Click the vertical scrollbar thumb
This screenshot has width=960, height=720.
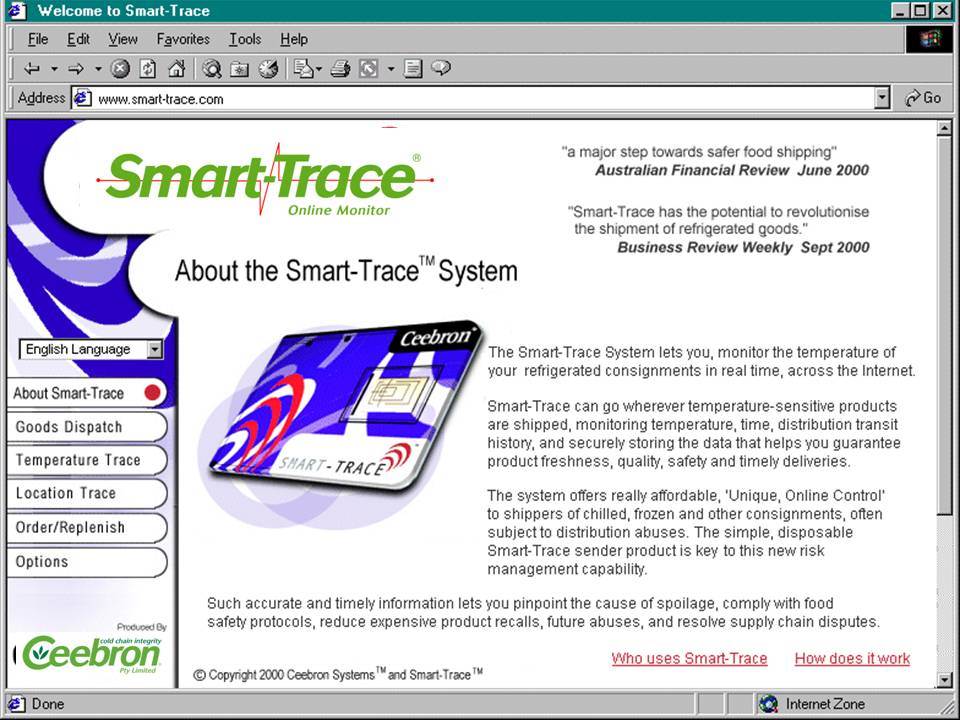click(943, 325)
